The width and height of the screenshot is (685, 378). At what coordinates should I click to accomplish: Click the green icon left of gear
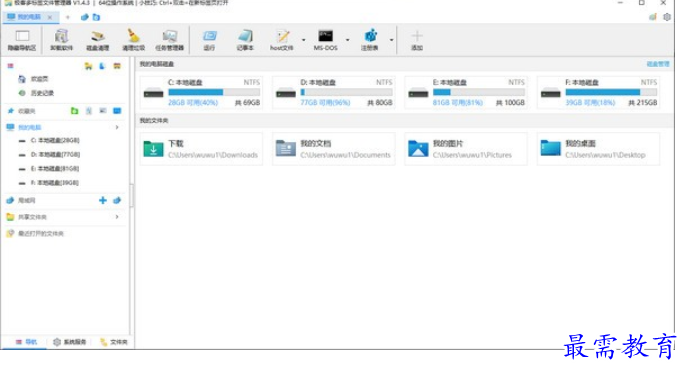tap(653, 17)
